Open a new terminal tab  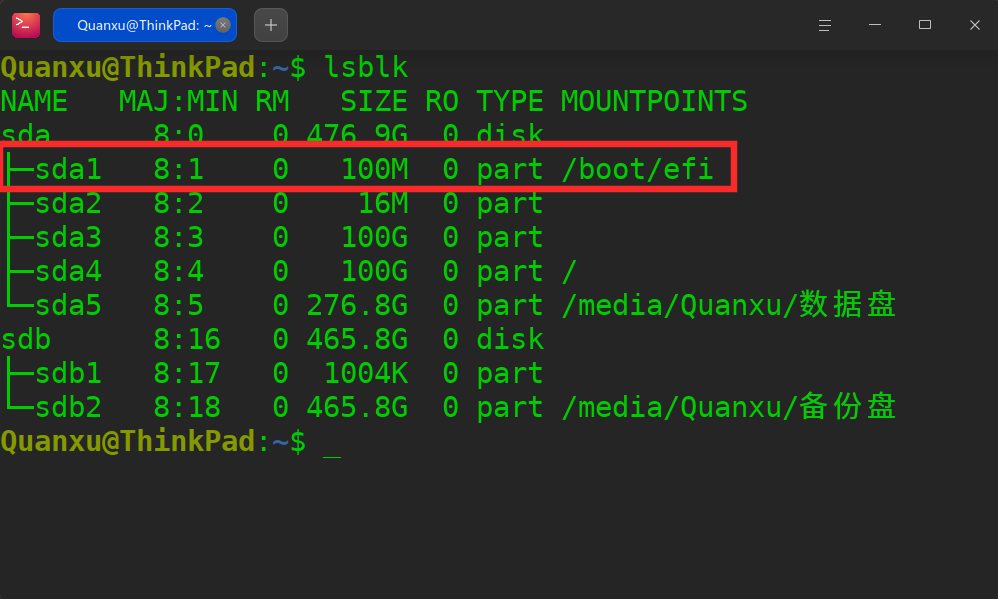pyautogui.click(x=271, y=25)
